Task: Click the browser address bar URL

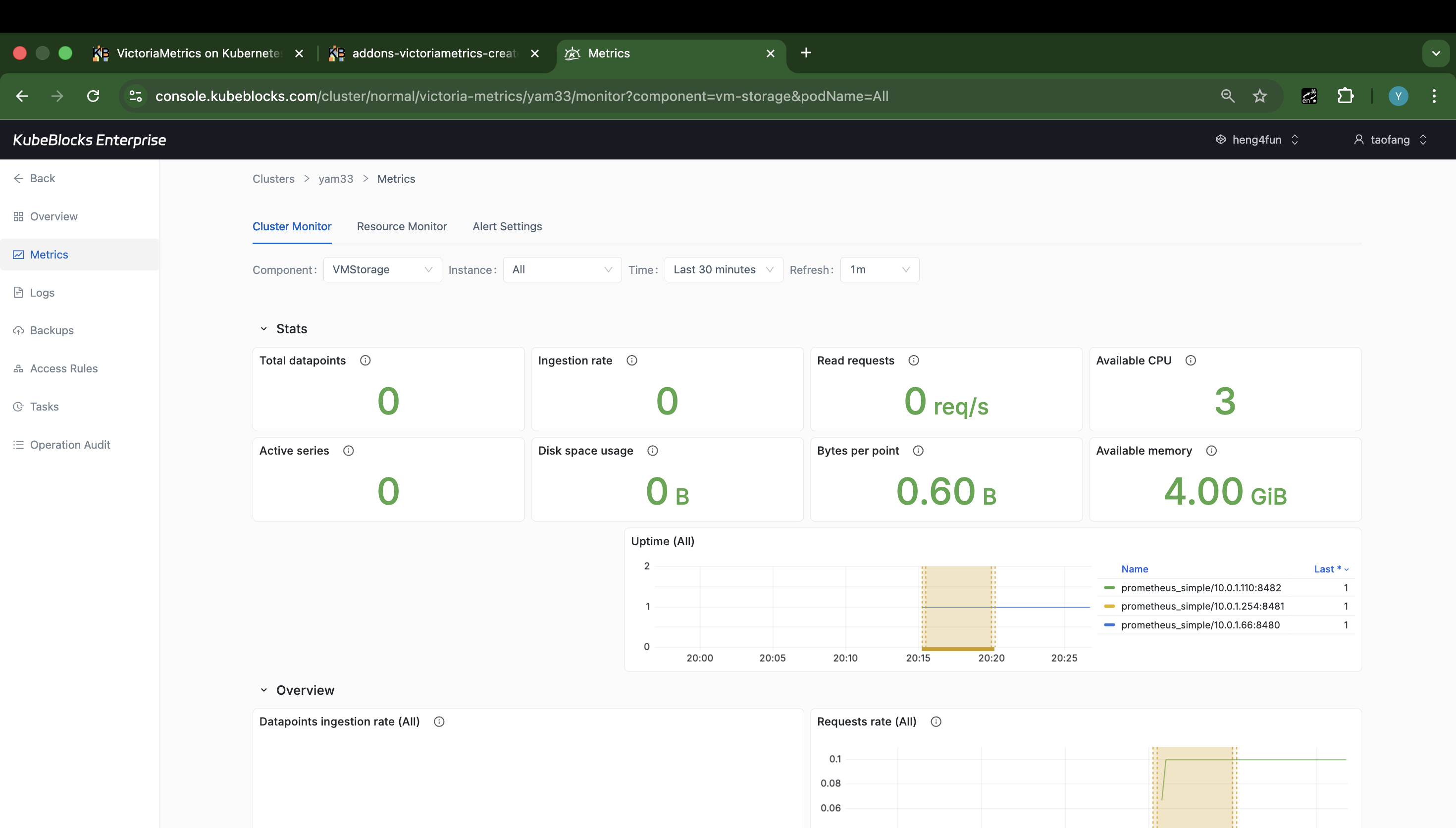Action: pos(521,96)
